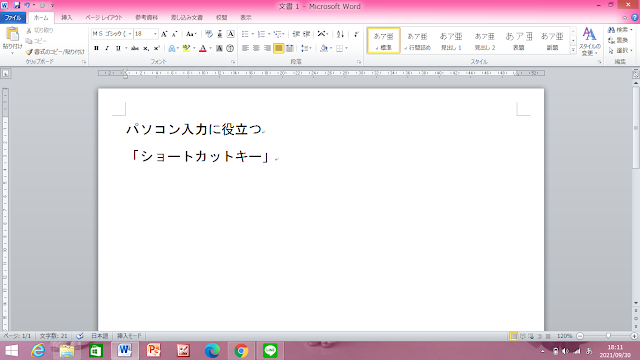
Task: Open the line spacing dropdown
Action: (x=306, y=48)
